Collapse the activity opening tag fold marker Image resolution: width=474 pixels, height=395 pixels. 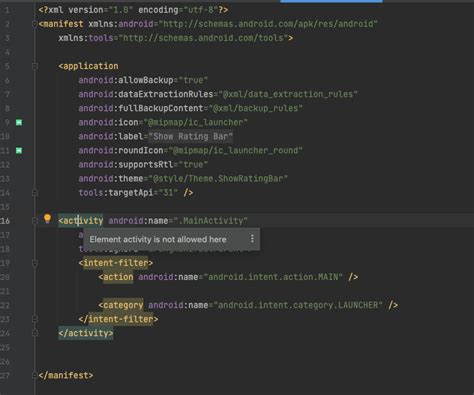35,221
